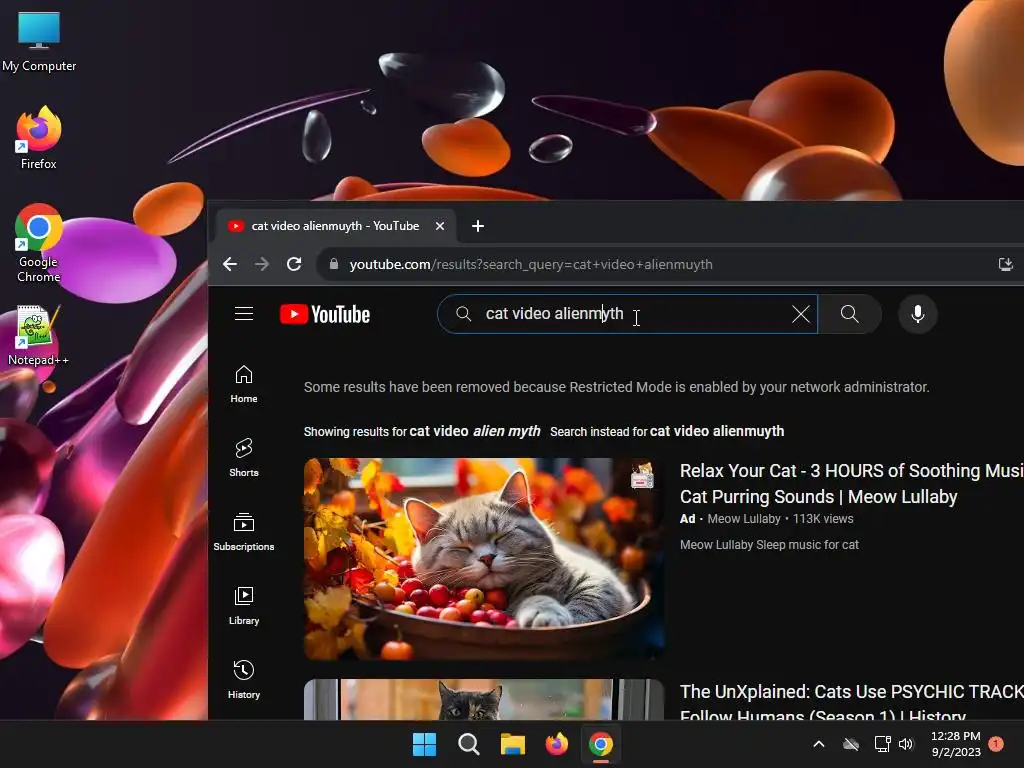Open Subscriptions in the YouTube sidebar
1024x768 pixels.
[x=244, y=532]
